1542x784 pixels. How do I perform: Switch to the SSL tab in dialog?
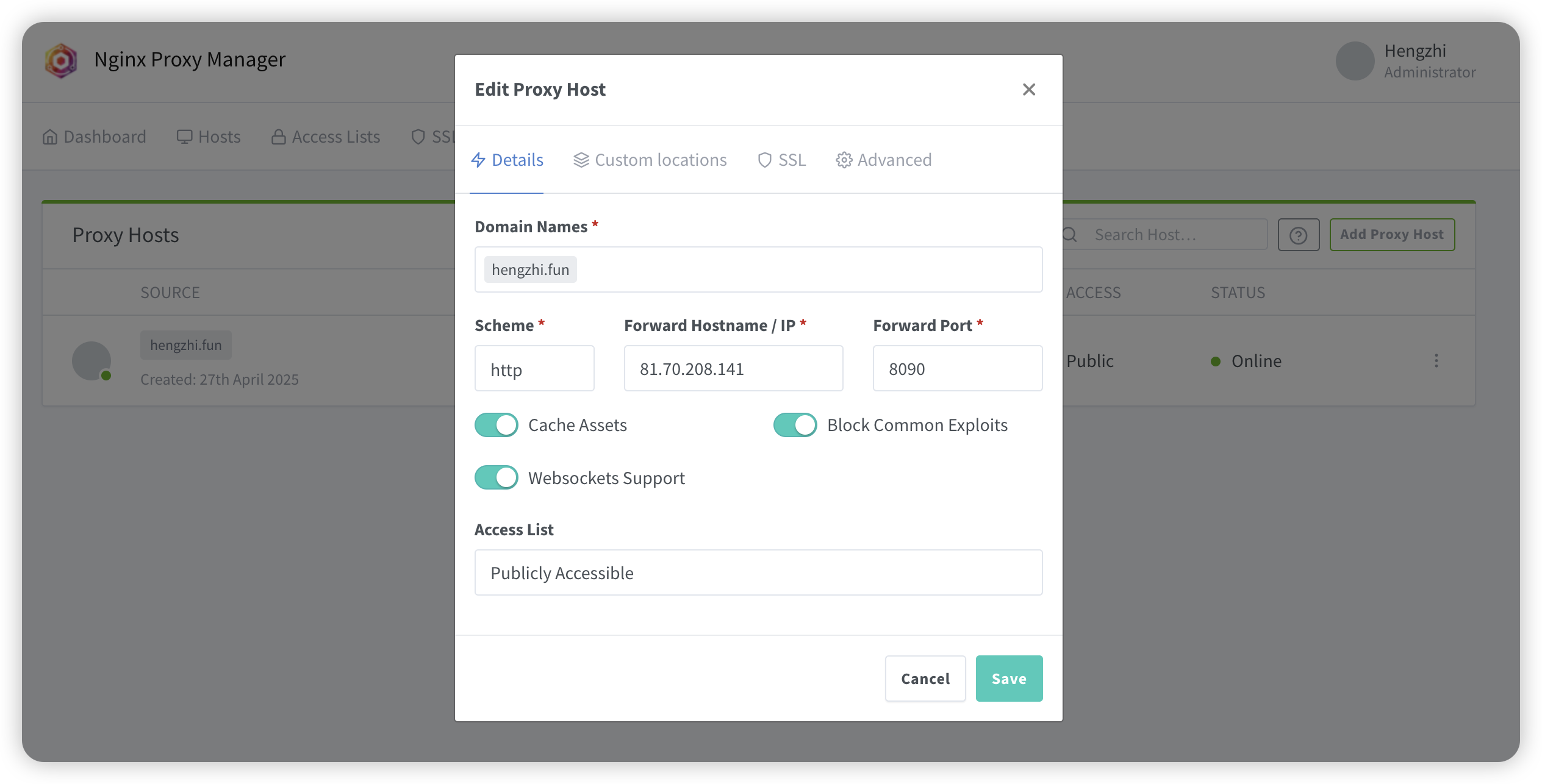(x=782, y=160)
